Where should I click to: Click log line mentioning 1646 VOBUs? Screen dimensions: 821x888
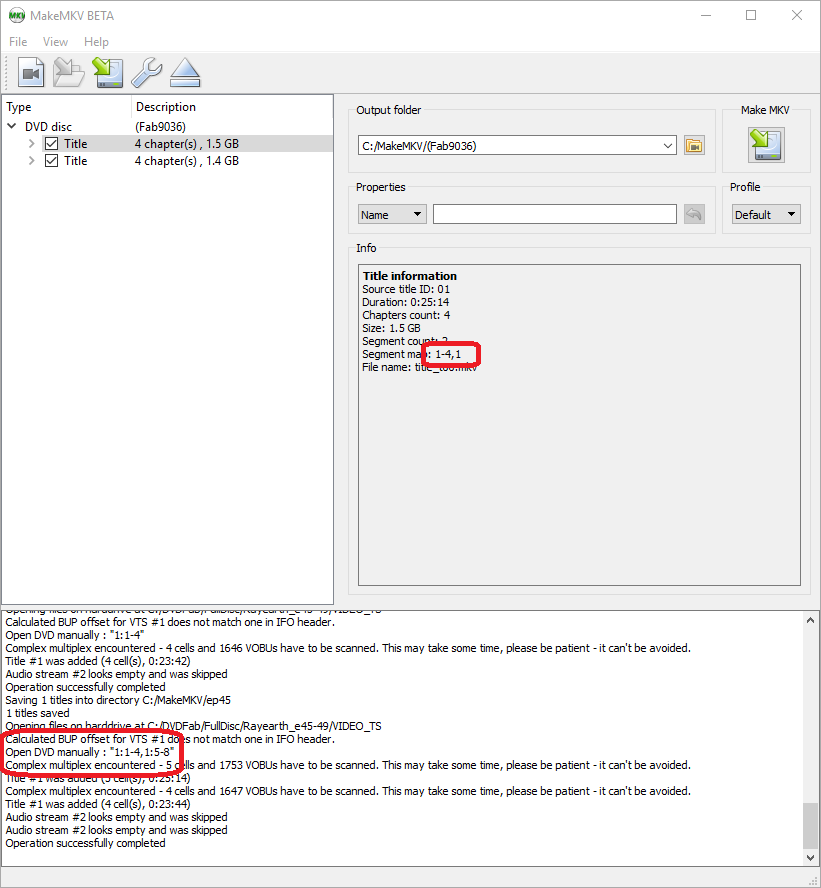pos(348,648)
